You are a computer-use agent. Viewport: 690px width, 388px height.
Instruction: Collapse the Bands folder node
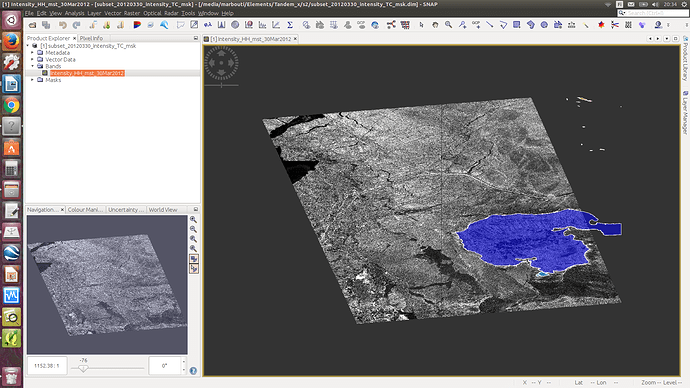coord(33,66)
